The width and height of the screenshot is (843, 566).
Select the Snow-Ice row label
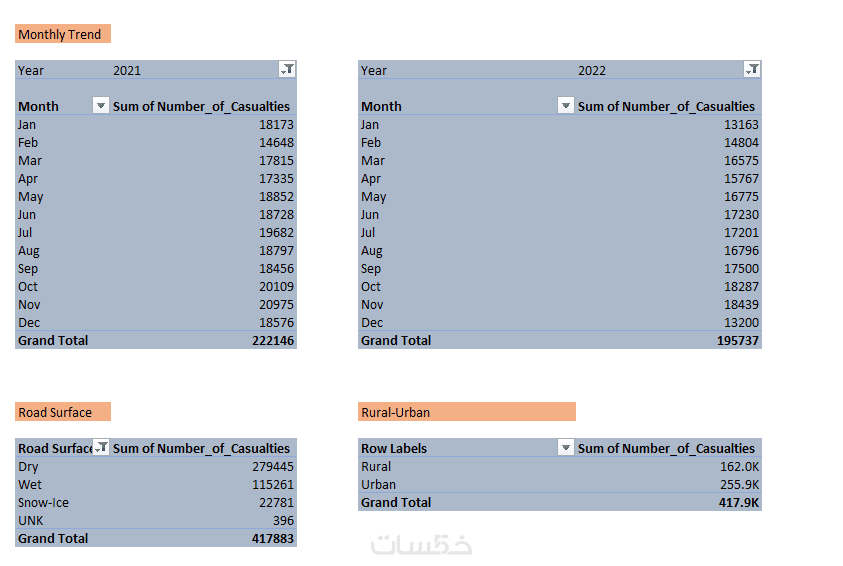coord(44,503)
